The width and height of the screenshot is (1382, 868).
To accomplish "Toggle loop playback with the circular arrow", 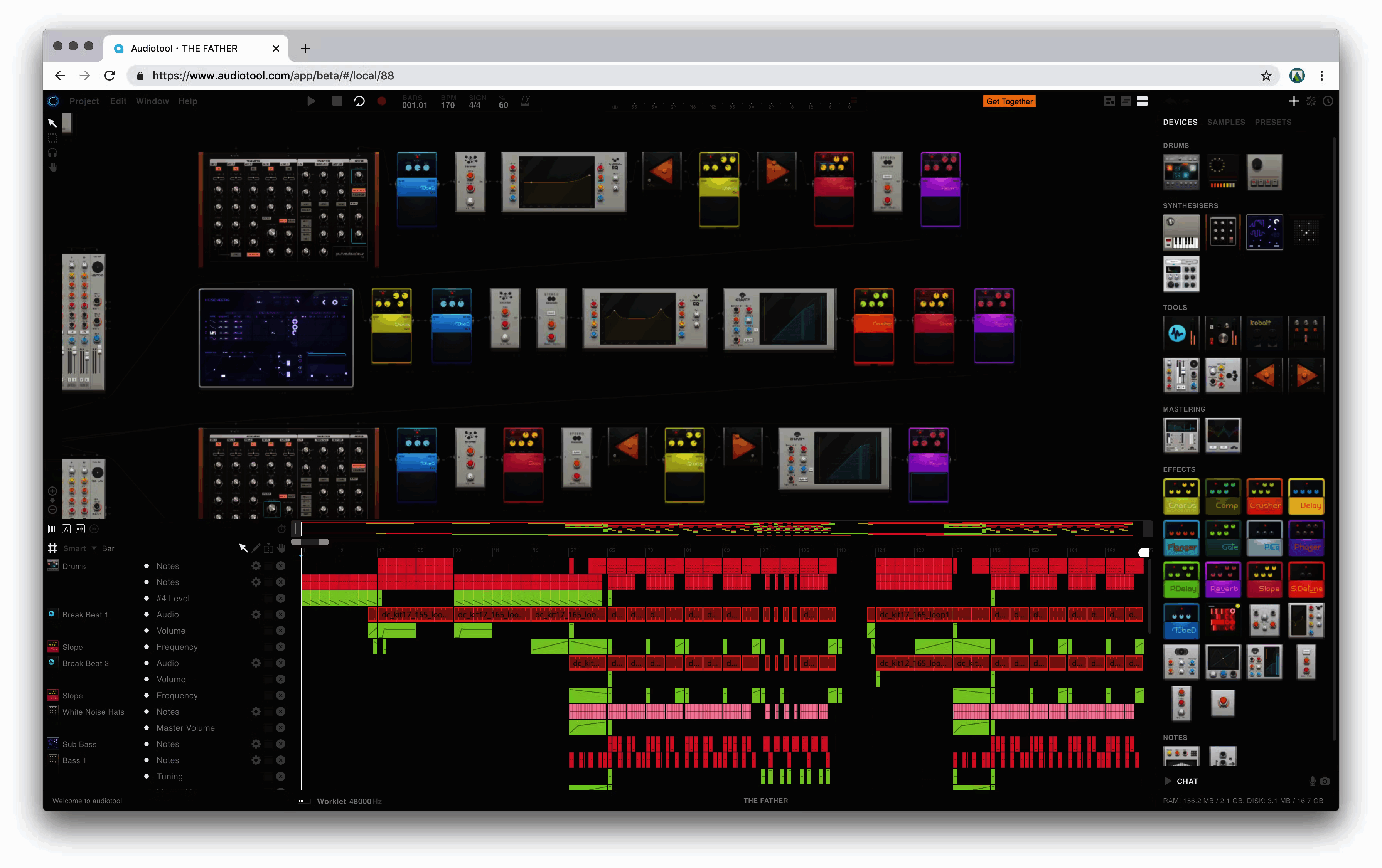I will coord(359,101).
